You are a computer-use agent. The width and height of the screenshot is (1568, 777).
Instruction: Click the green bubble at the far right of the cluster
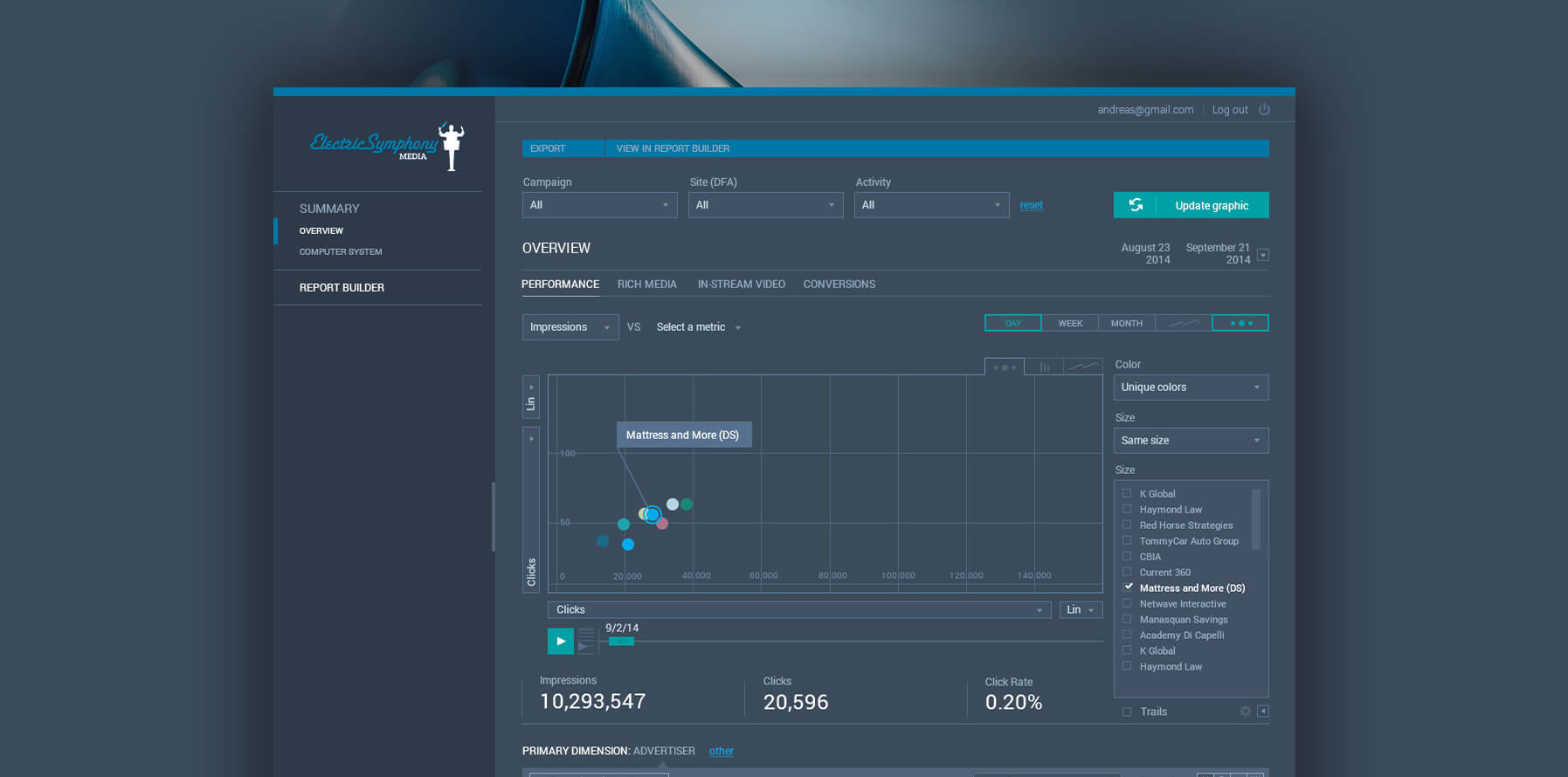tap(687, 504)
